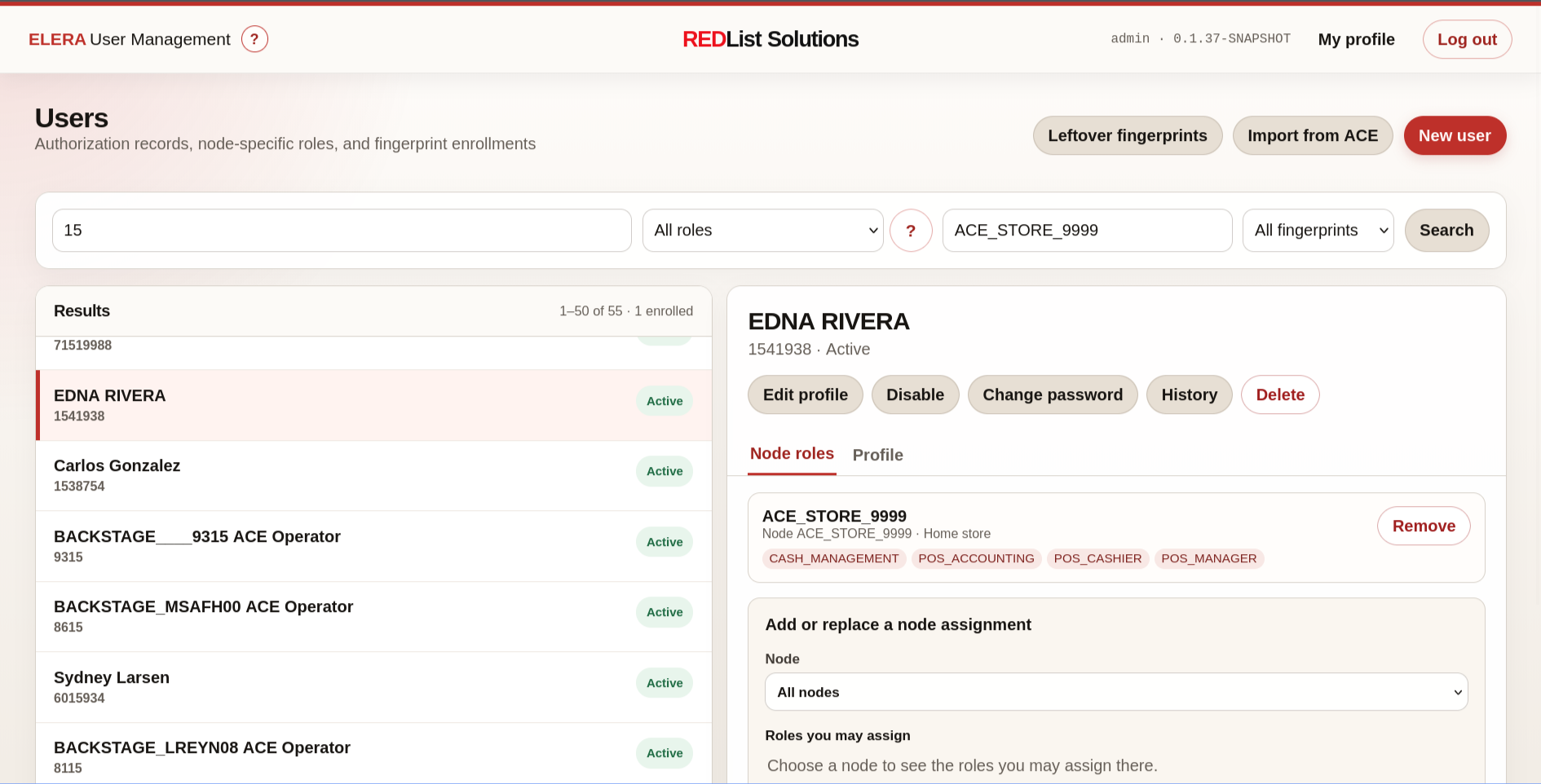Image resolution: width=1541 pixels, height=784 pixels.
Task: Click the ELERA User Management title
Action: pos(130,39)
